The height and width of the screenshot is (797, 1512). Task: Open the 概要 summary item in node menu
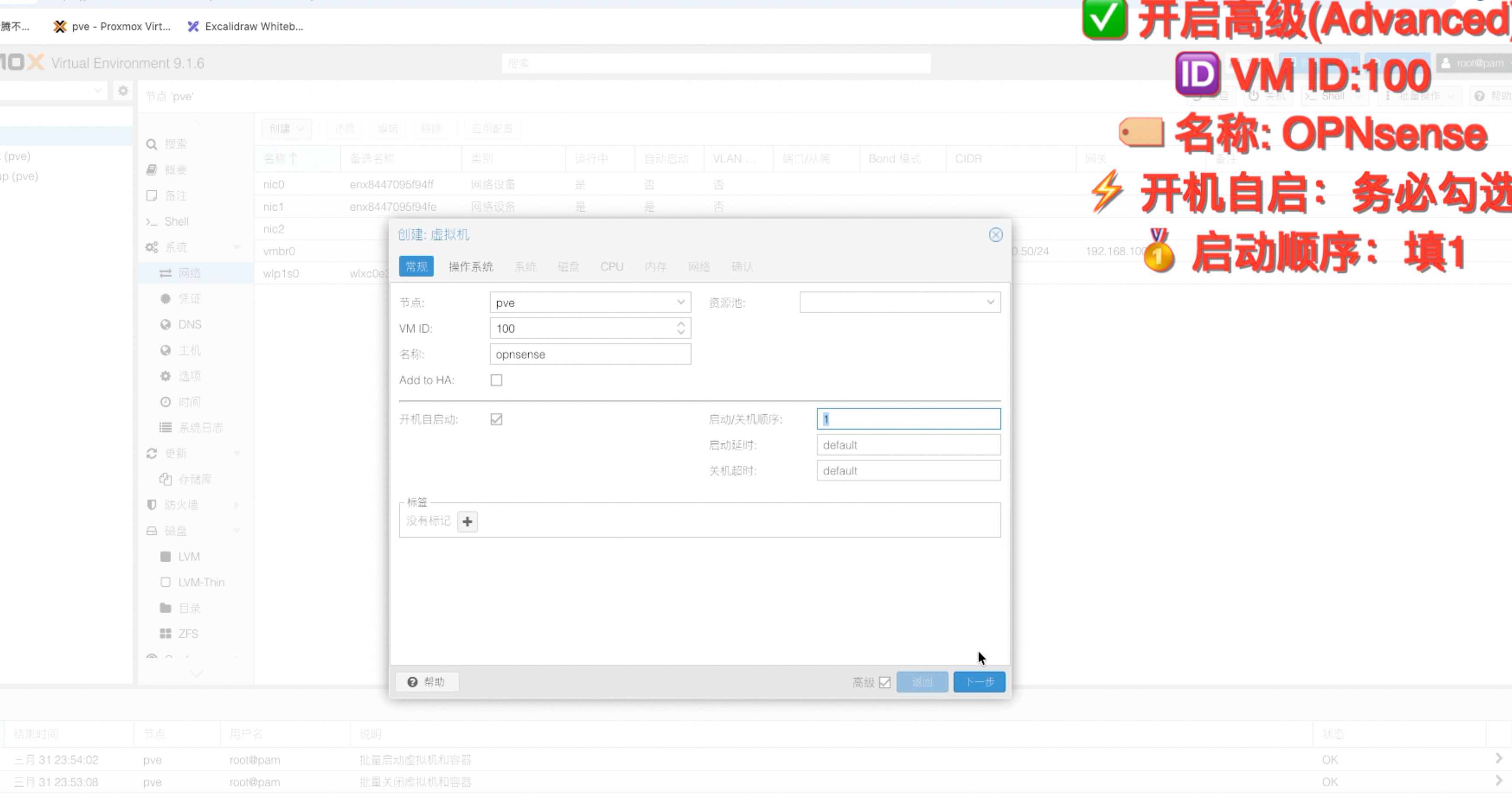(x=176, y=170)
